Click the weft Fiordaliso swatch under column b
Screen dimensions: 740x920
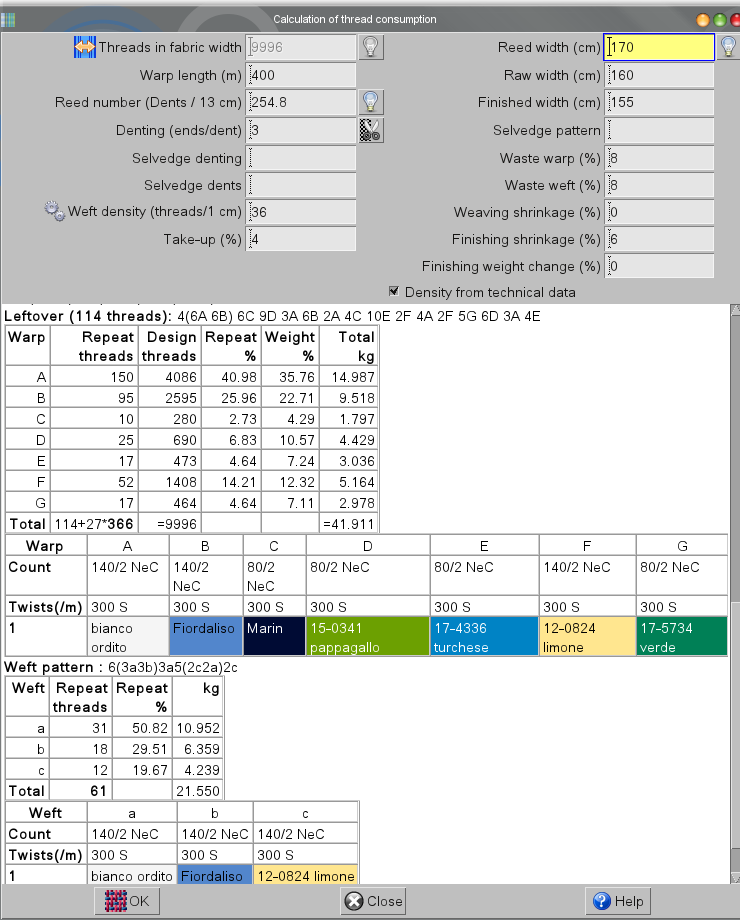tap(215, 875)
